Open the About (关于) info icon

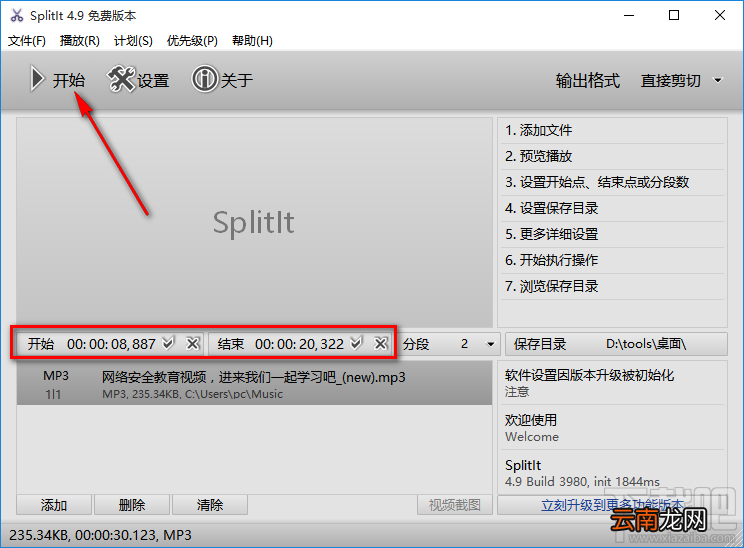pos(222,79)
